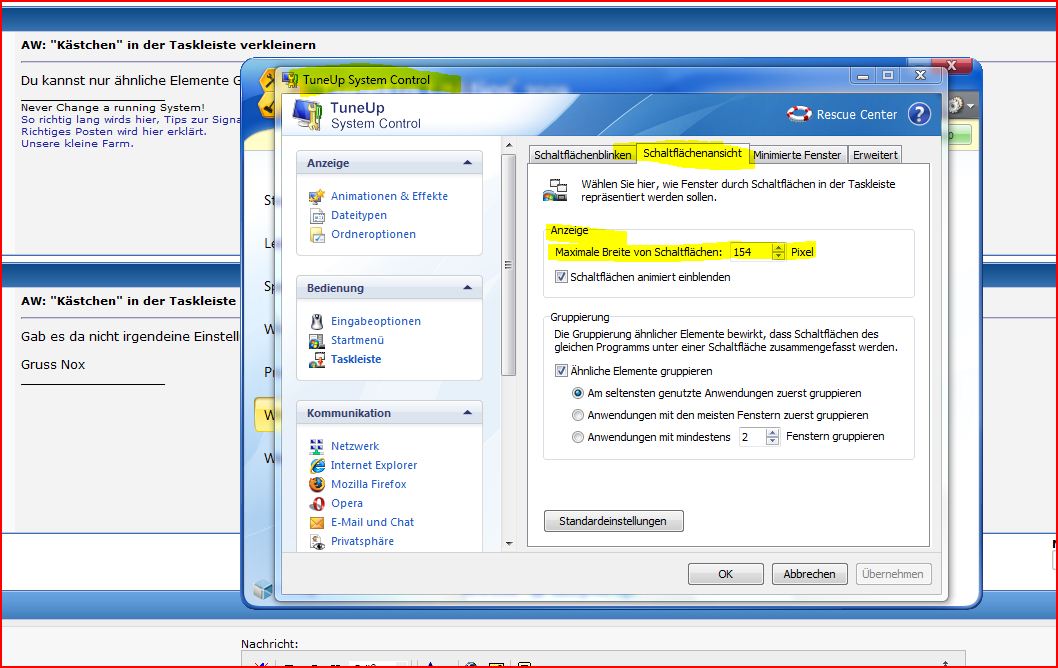Click forum link 'Unsere kleine Farm'
Viewport: 1058px width, 668px height.
78,144
